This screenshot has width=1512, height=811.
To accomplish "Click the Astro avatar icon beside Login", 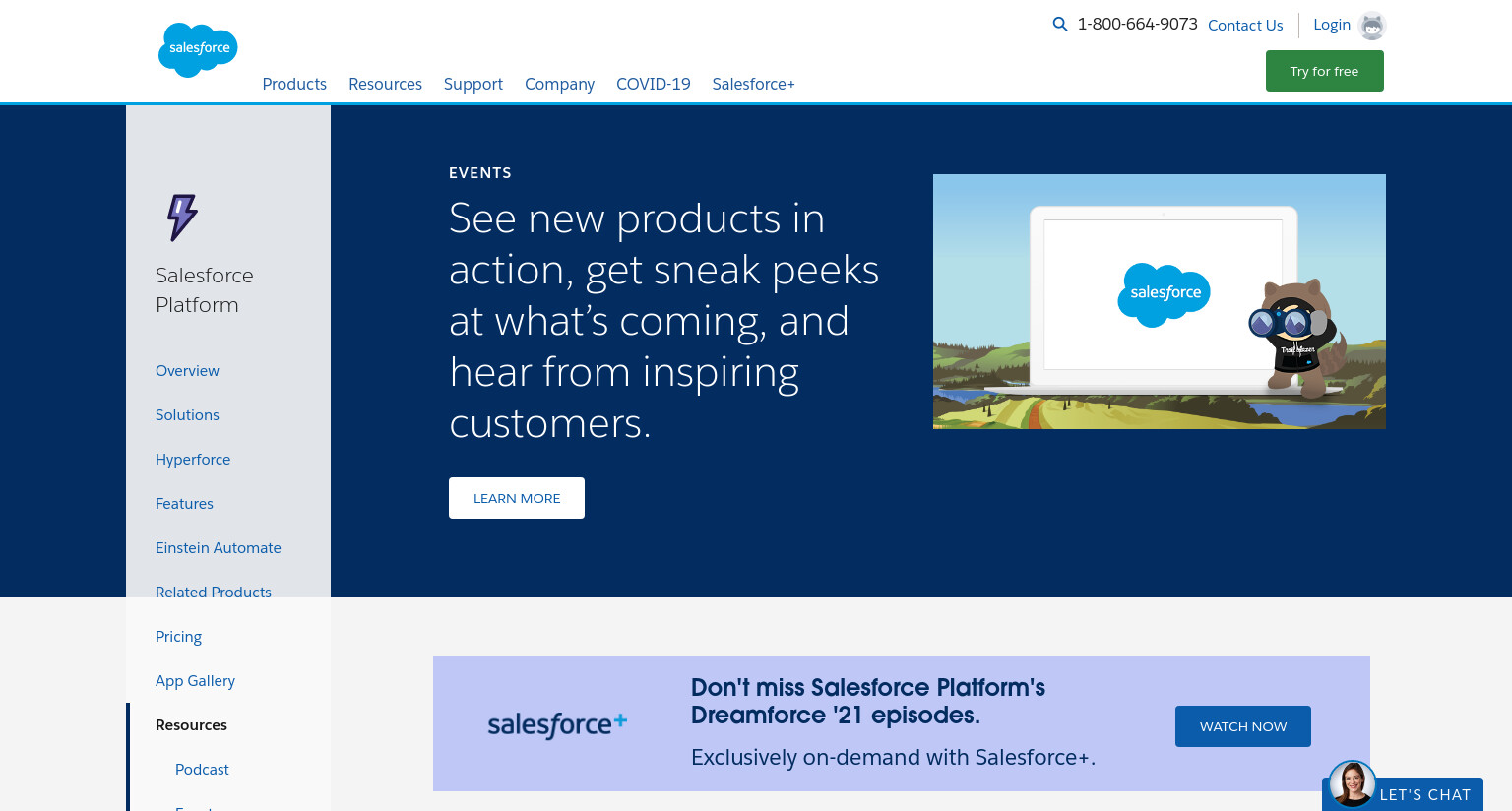I will coord(1372,26).
